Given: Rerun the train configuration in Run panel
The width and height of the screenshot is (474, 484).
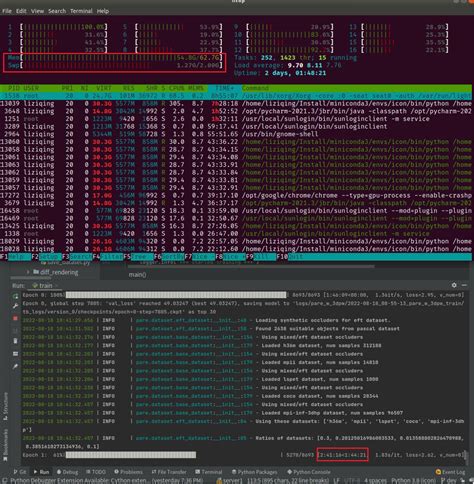Looking at the screenshot, I should (15, 296).
